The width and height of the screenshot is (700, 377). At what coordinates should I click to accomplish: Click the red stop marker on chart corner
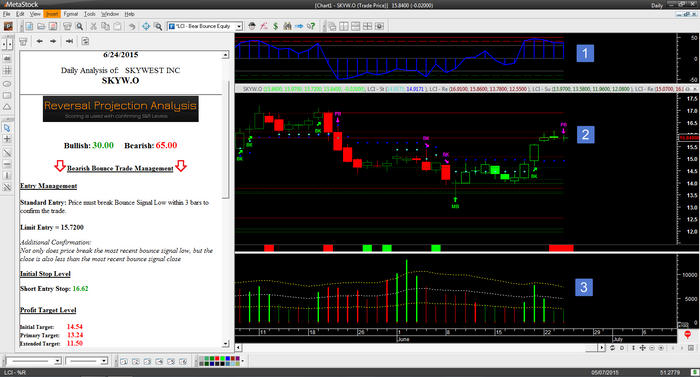tap(688, 334)
